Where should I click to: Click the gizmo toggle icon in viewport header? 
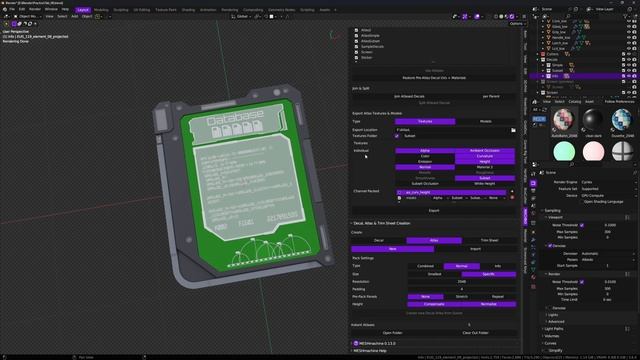point(465,16)
